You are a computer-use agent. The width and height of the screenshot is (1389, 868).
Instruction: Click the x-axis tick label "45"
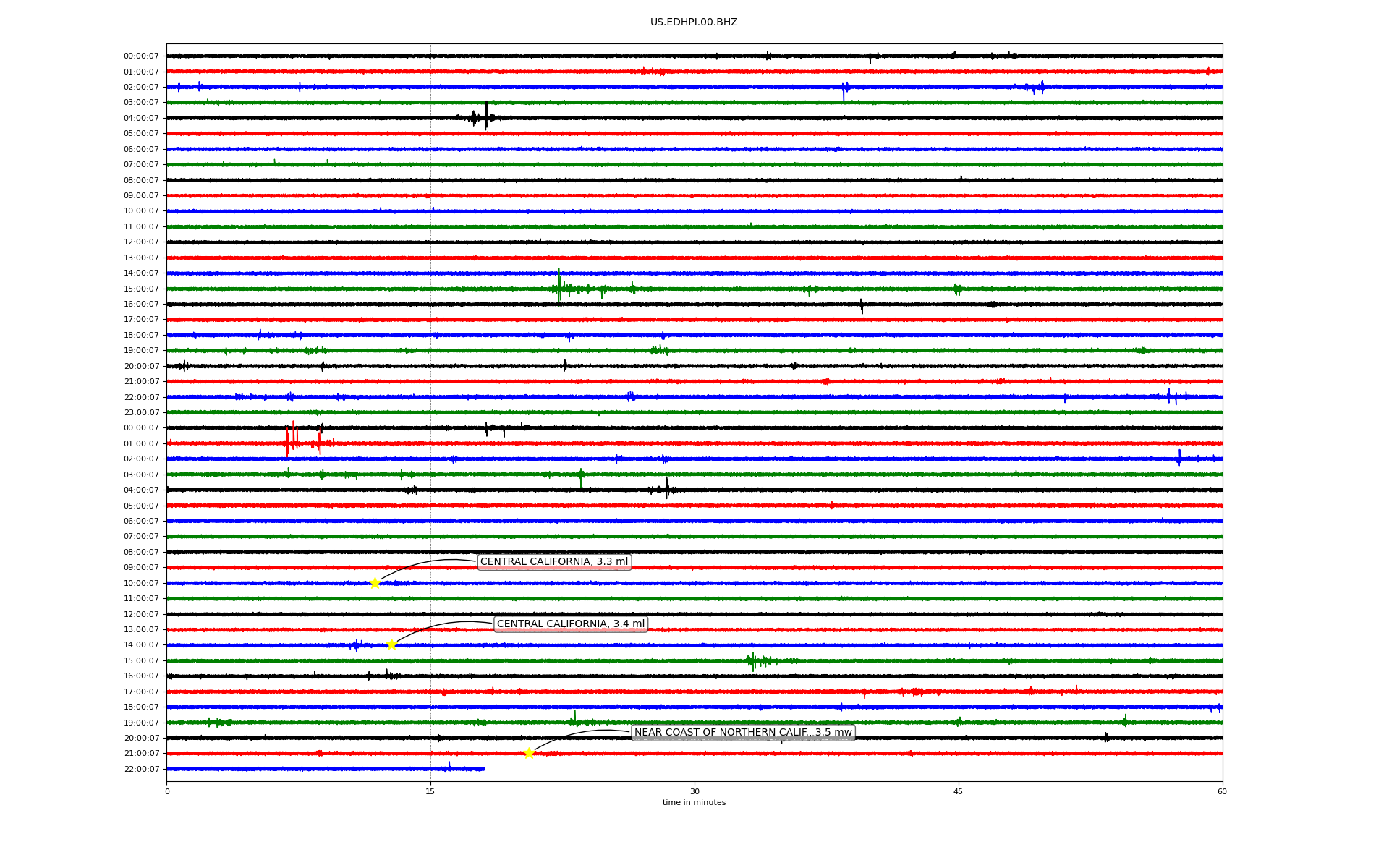959,791
